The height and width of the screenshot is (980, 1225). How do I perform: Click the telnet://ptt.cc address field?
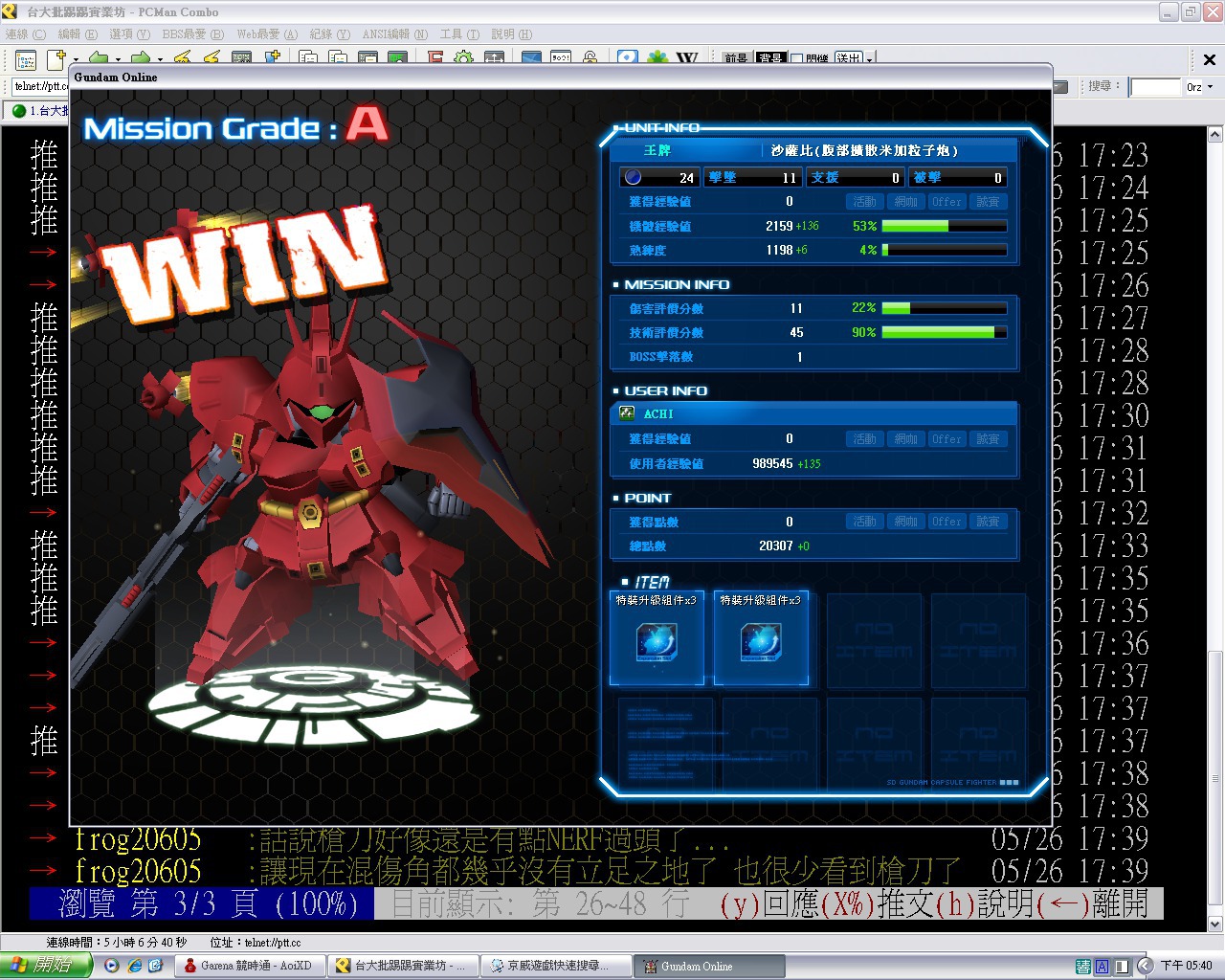[40, 86]
